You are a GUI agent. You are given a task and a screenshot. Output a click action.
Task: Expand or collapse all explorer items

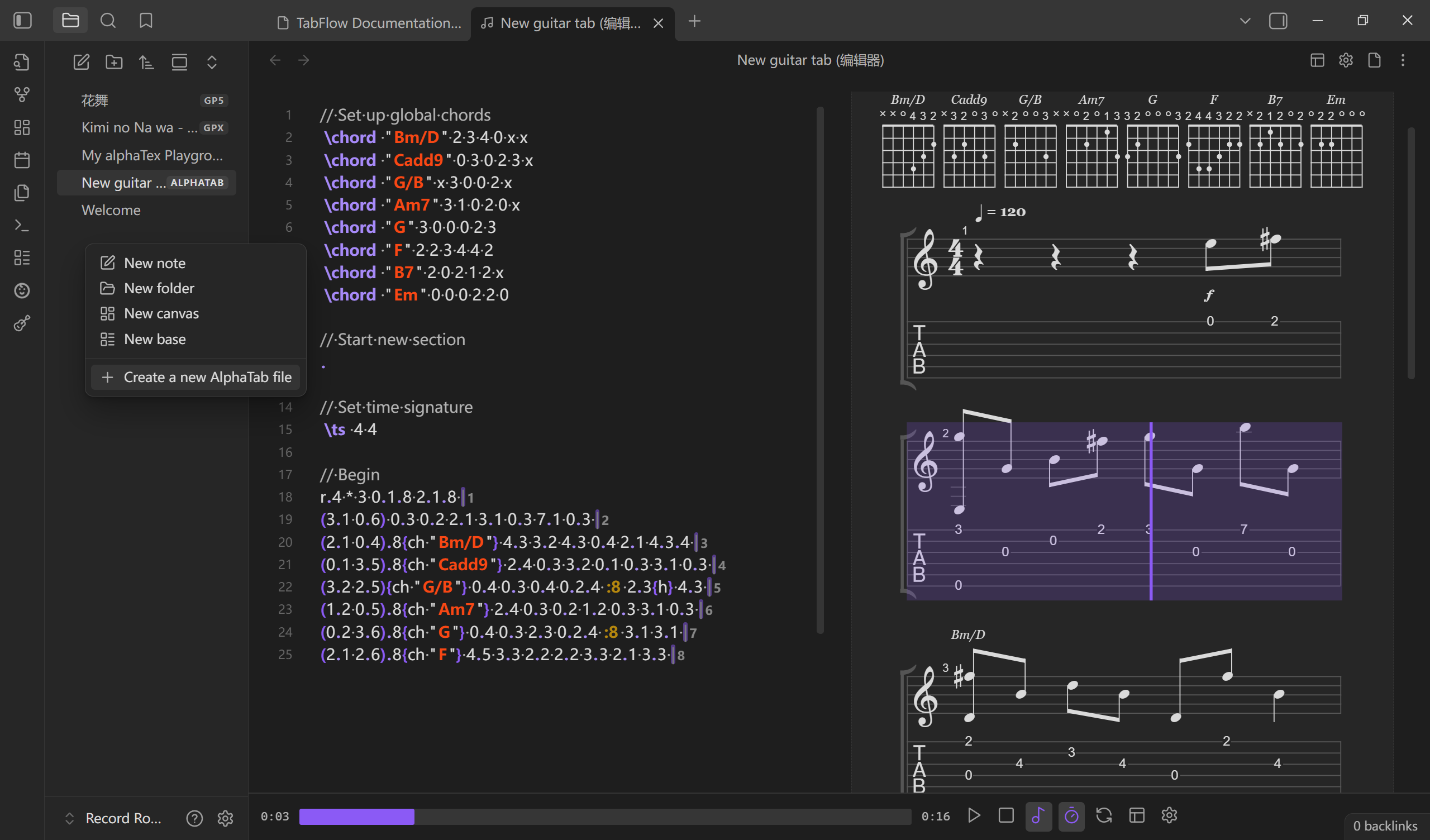212,62
